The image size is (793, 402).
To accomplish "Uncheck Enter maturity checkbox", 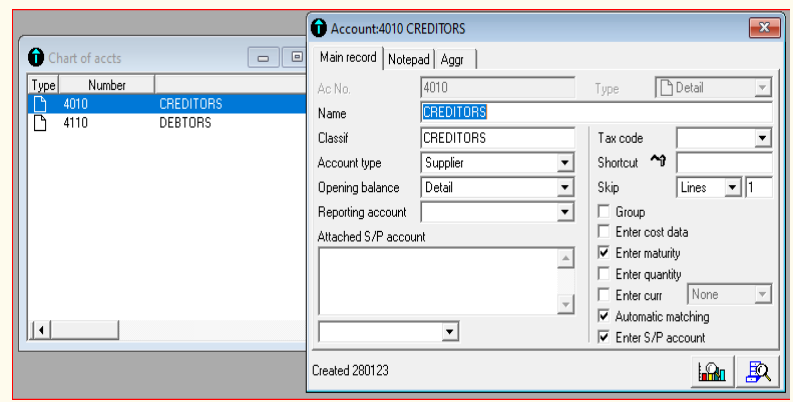I will pyautogui.click(x=603, y=252).
